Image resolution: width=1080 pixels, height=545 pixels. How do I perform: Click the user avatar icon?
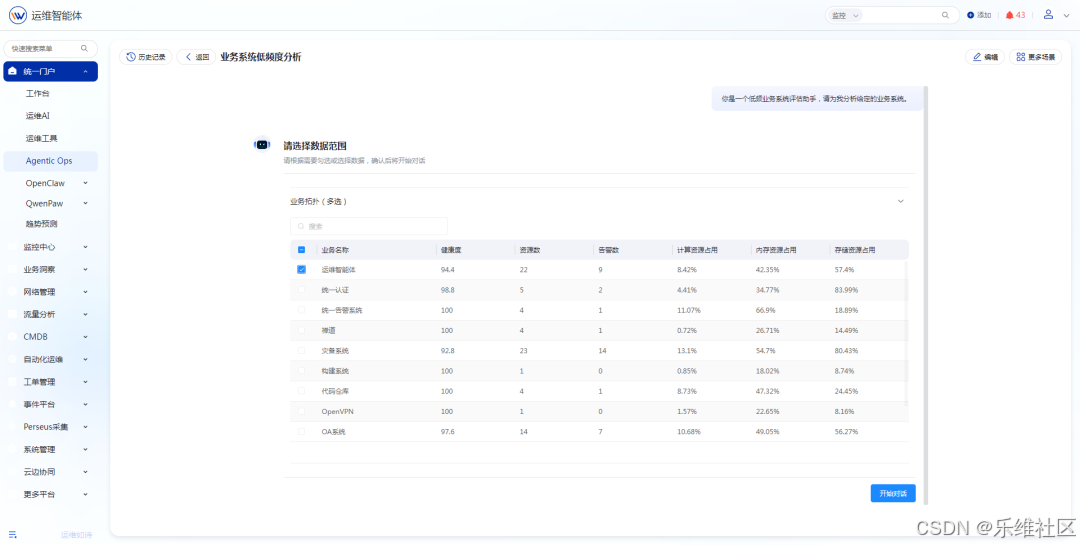pos(1048,14)
